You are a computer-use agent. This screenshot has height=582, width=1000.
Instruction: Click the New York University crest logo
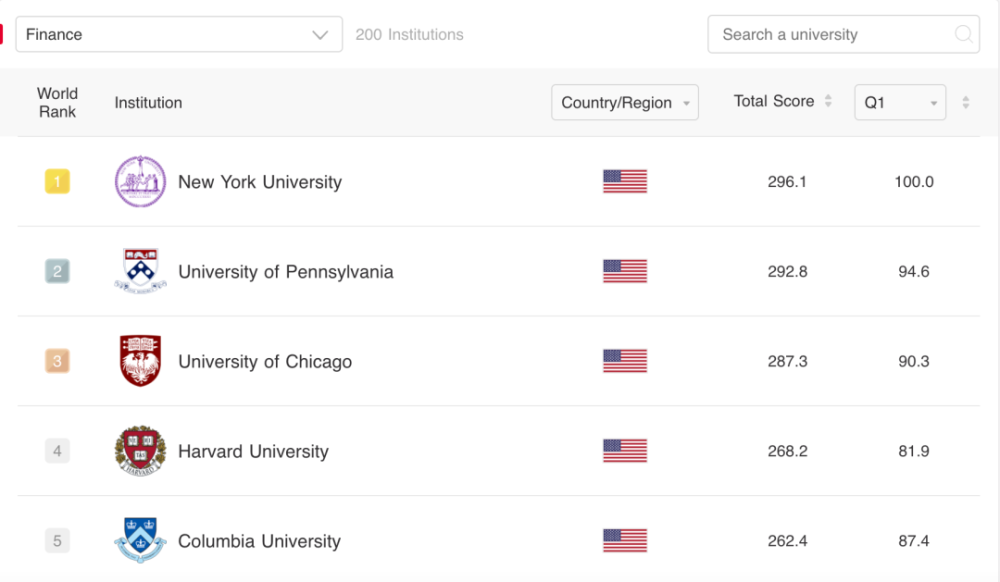coord(140,182)
